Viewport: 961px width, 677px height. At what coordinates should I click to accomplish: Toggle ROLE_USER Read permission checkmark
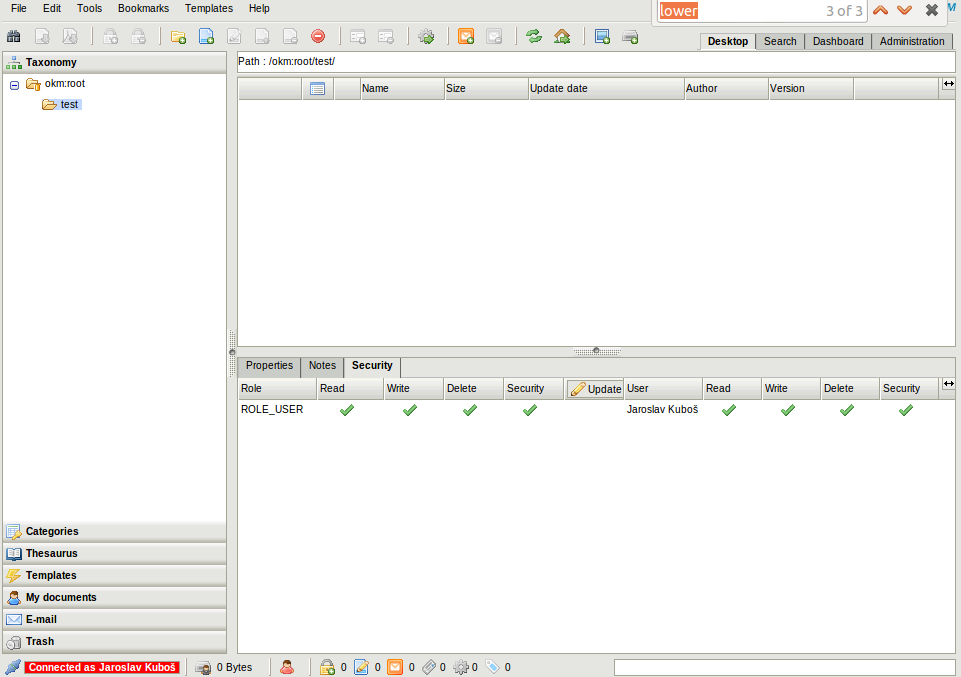pos(347,410)
